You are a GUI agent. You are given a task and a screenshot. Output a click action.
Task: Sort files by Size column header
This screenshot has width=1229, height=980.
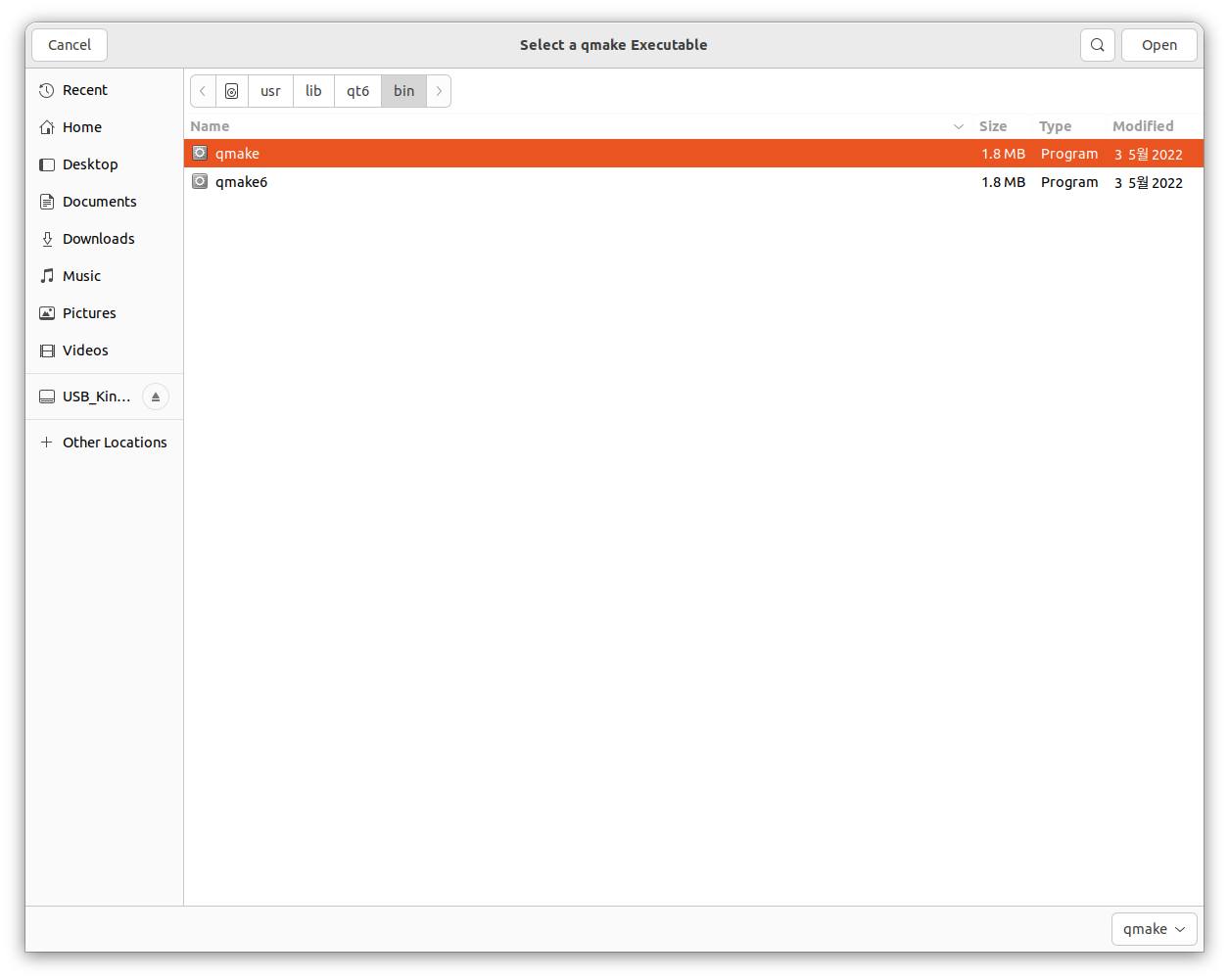[x=993, y=126]
